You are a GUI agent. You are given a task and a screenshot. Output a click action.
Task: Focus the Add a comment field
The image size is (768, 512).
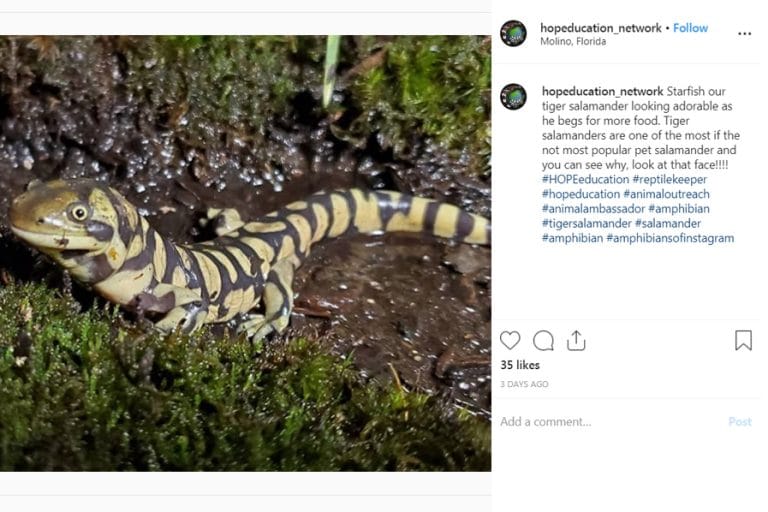click(600, 422)
